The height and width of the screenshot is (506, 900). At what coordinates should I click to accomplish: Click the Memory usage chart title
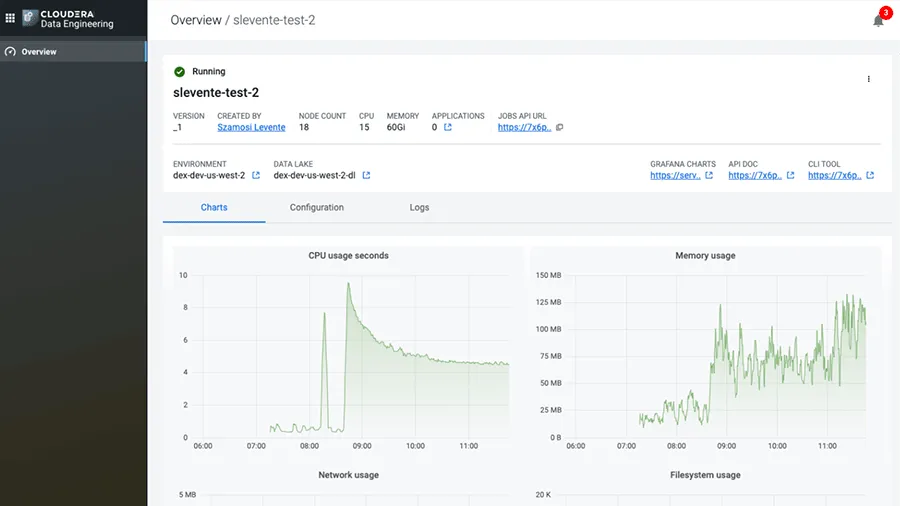705,256
